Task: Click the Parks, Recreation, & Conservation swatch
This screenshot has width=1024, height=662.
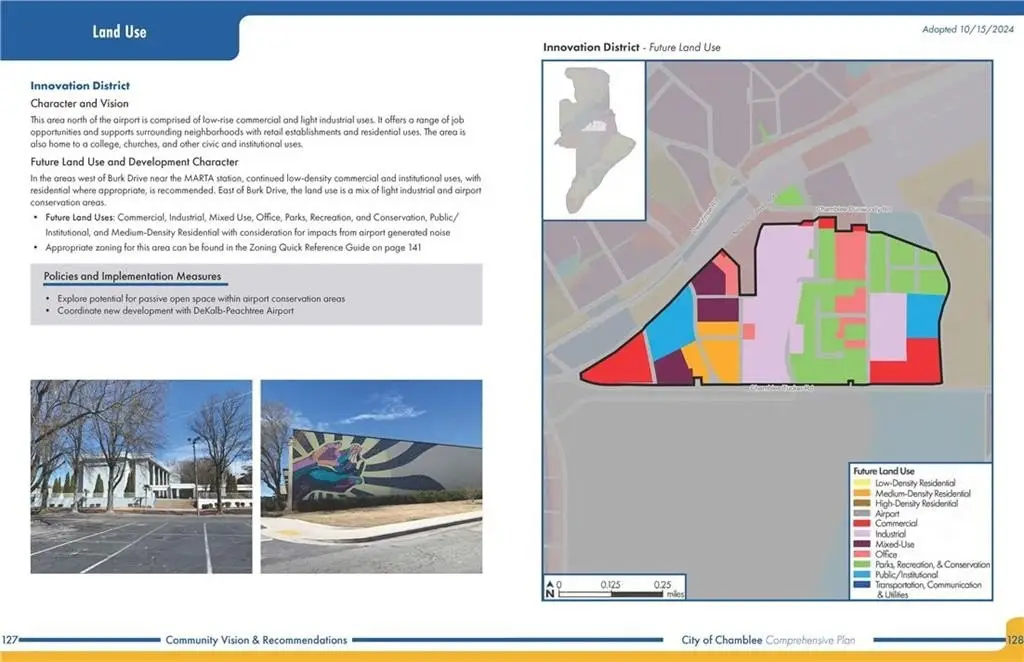Action: pyautogui.click(x=856, y=564)
